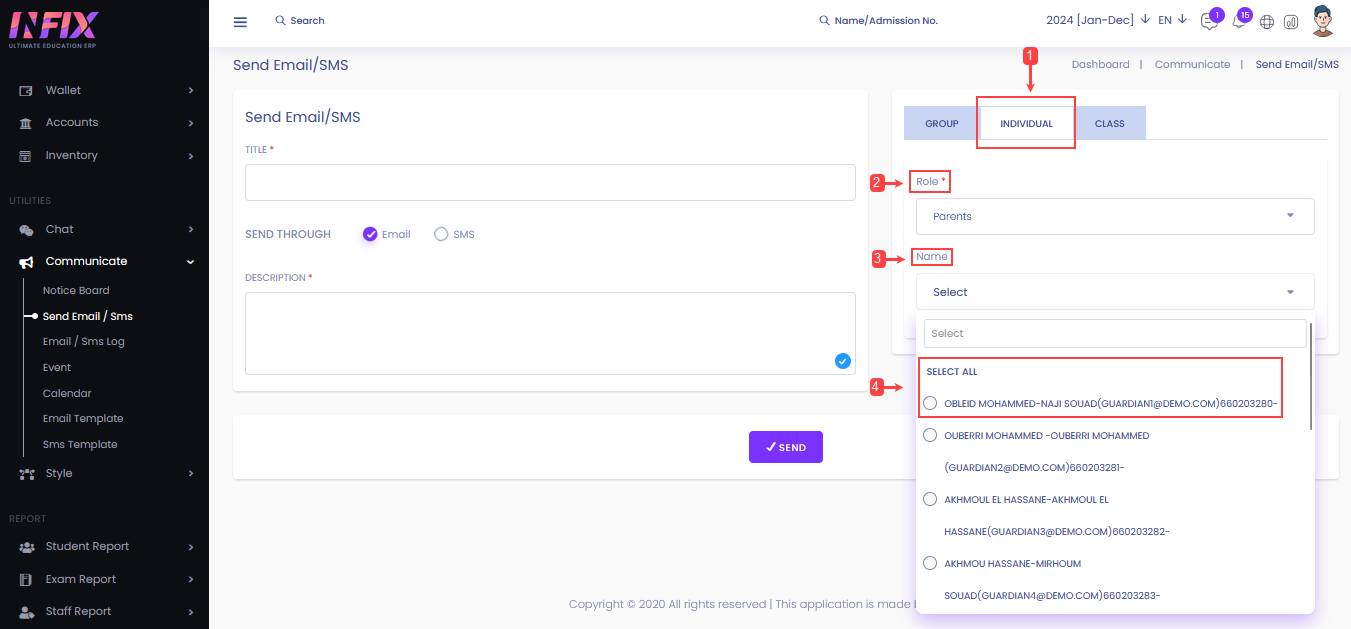Go to Communicate breadcrumb link

[x=1192, y=64]
